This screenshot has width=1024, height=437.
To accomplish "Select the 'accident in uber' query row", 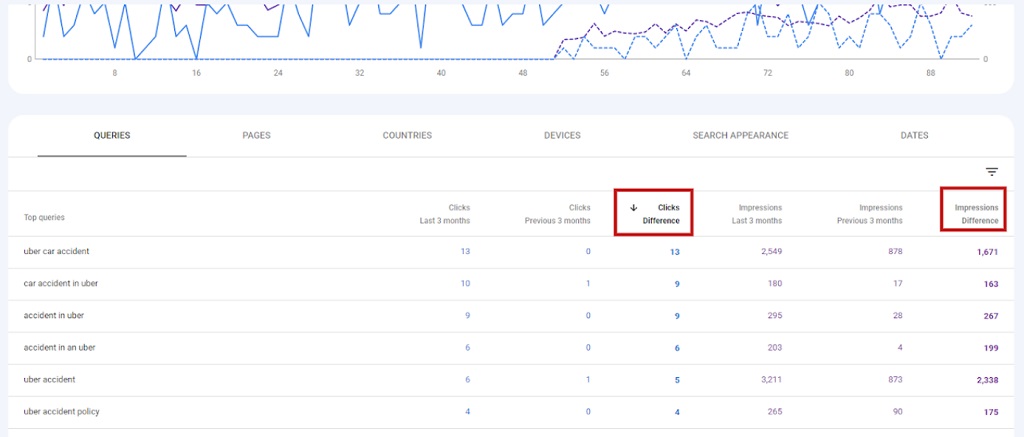I will [511, 316].
